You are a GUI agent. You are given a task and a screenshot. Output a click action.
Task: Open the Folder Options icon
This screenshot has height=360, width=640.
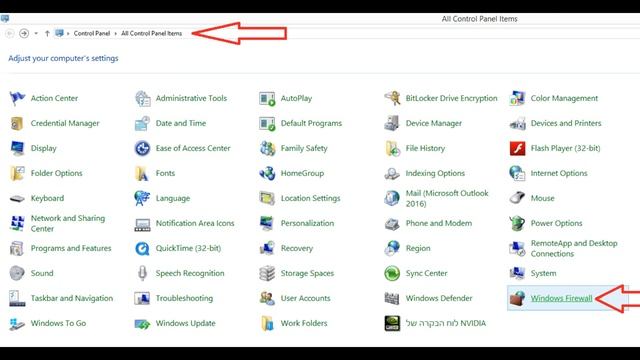point(17,173)
